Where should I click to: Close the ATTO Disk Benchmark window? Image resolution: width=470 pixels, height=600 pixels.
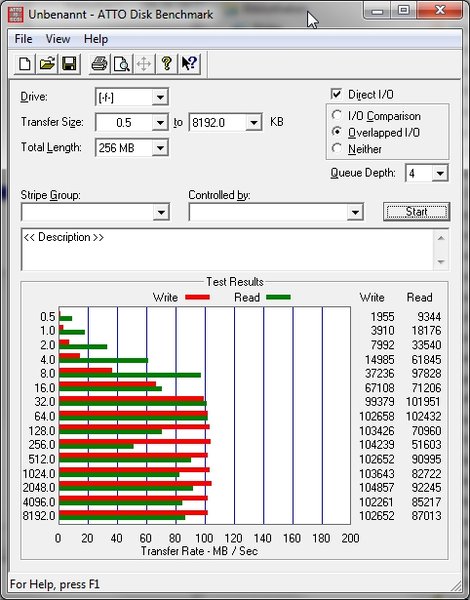pos(440,11)
